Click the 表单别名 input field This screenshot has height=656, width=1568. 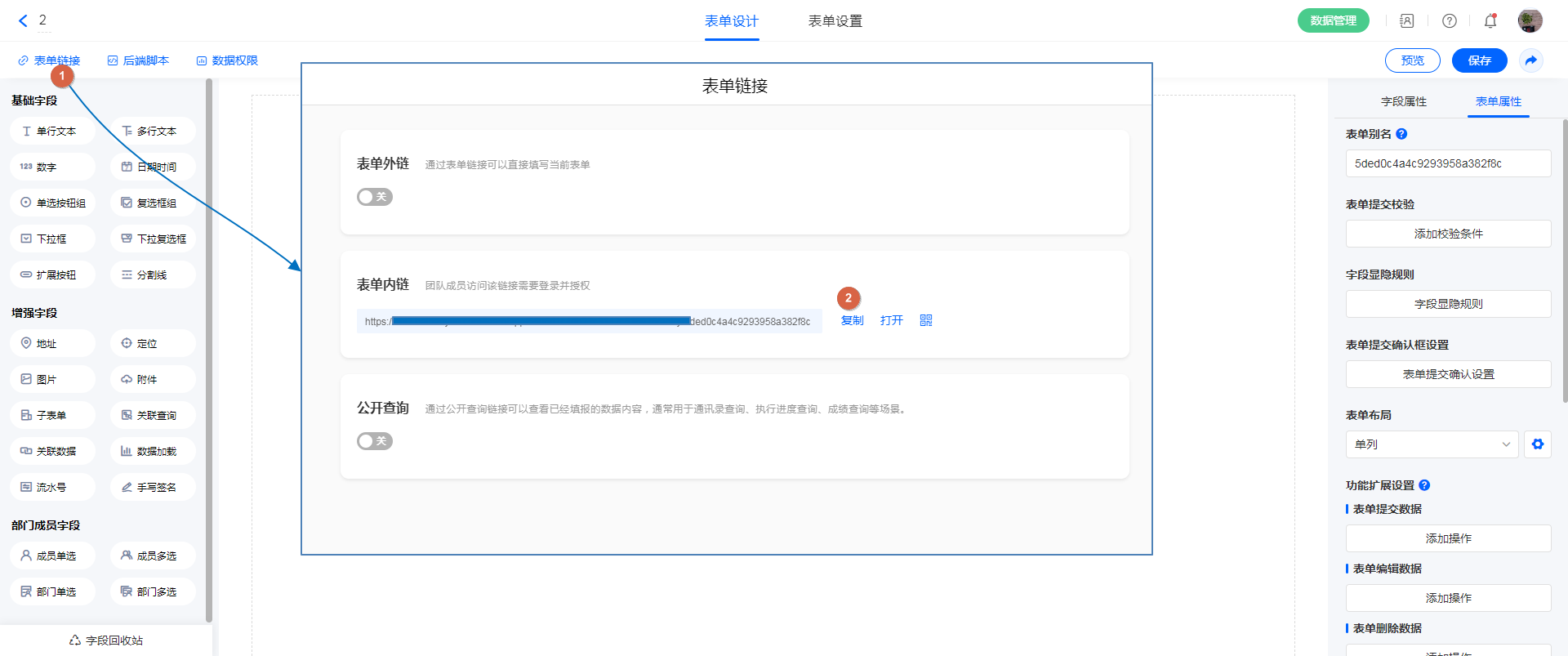click(1447, 163)
